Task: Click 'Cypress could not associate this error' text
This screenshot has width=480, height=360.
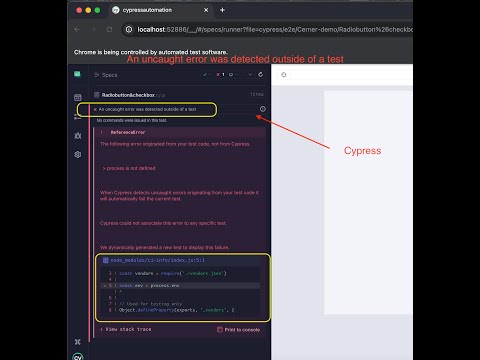Action: pos(163,223)
